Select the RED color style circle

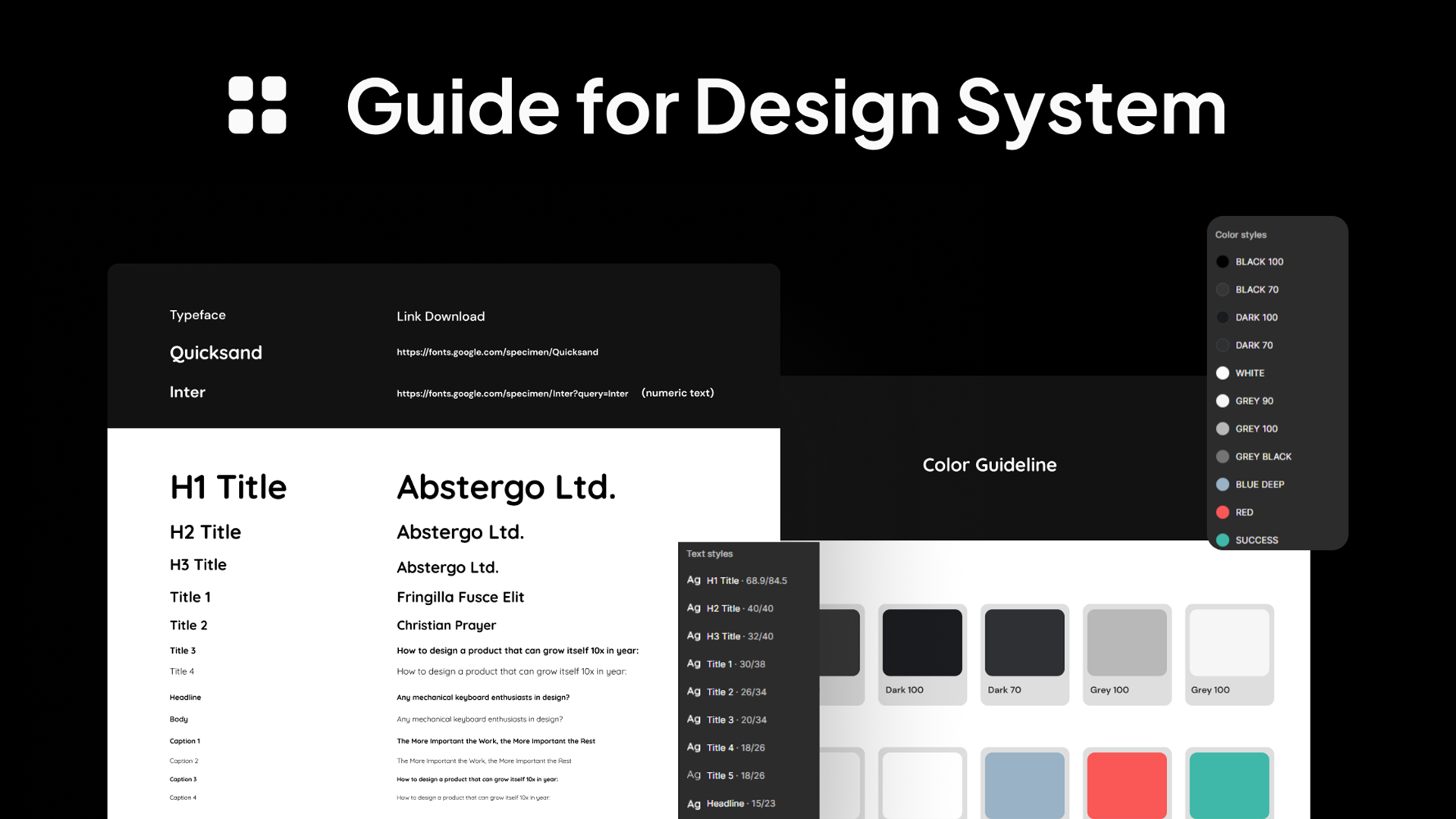tap(1222, 513)
